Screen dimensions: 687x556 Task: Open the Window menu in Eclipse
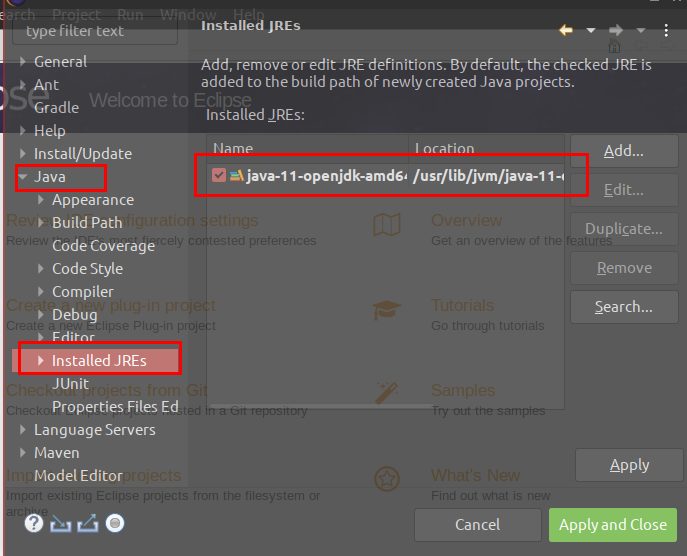(188, 14)
